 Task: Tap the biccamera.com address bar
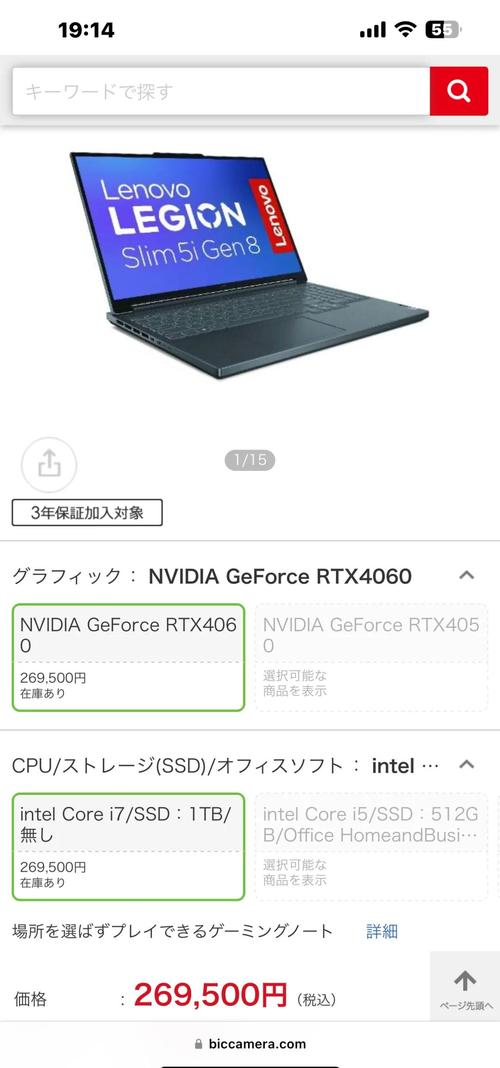[x=250, y=1043]
